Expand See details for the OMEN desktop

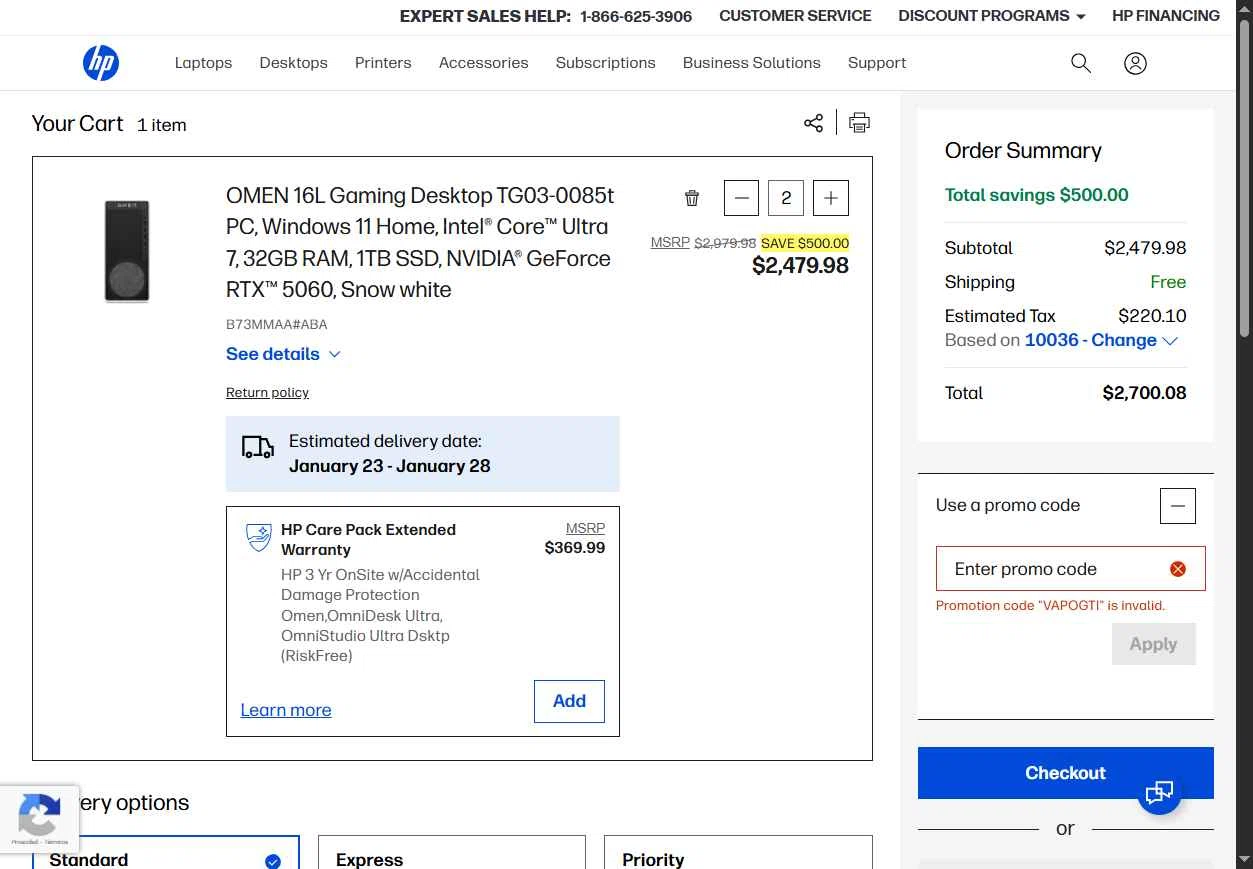[284, 354]
